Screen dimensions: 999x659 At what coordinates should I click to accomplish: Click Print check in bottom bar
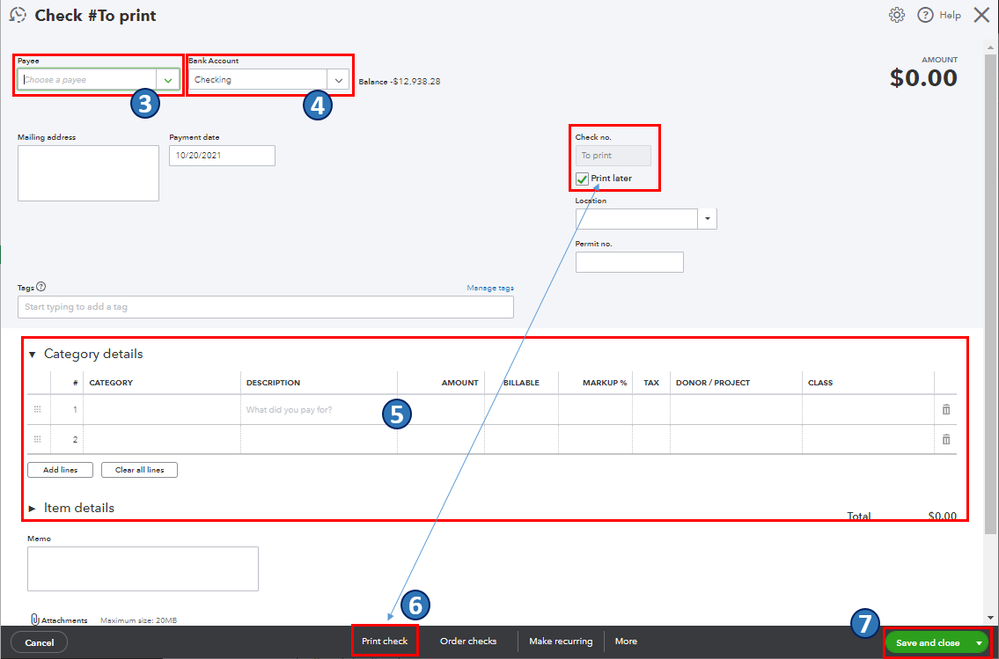(385, 641)
